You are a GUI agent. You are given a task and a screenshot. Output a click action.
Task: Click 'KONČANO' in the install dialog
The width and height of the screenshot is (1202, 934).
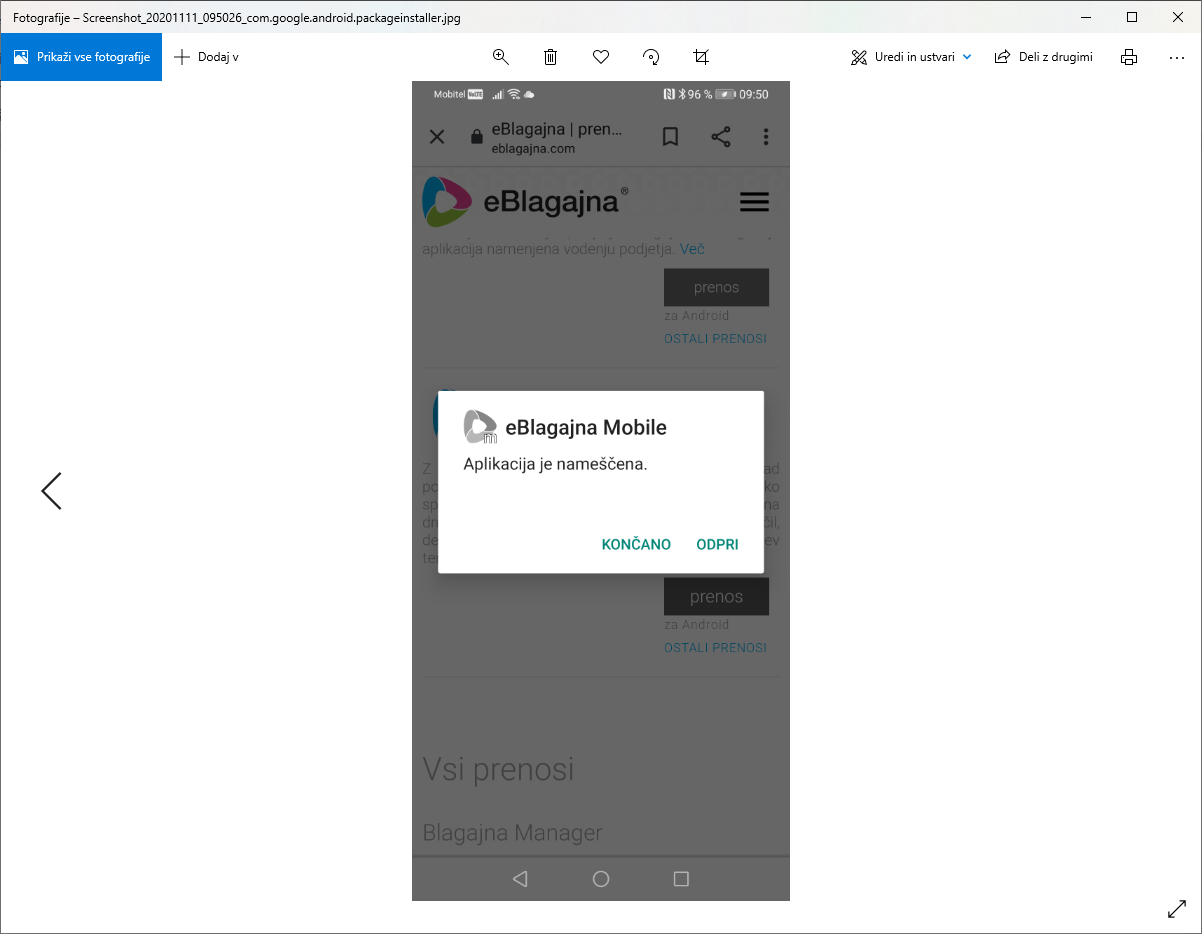[636, 545]
